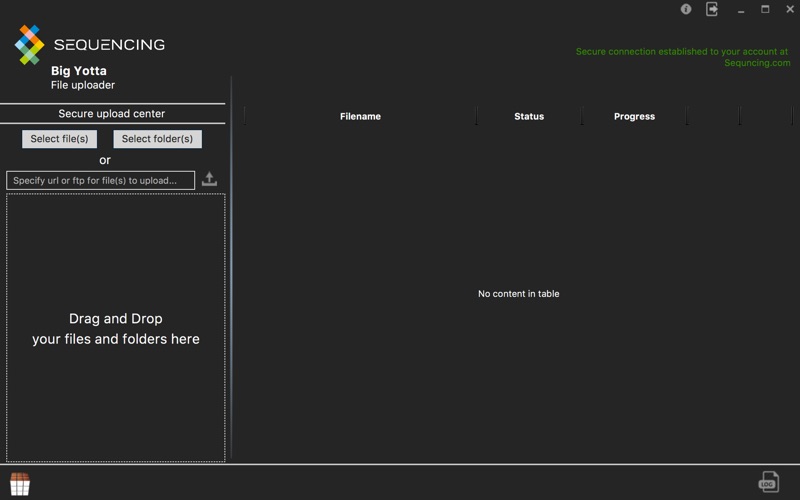Click the Select file(s) button
Image resolution: width=800 pixels, height=500 pixels.
point(59,139)
